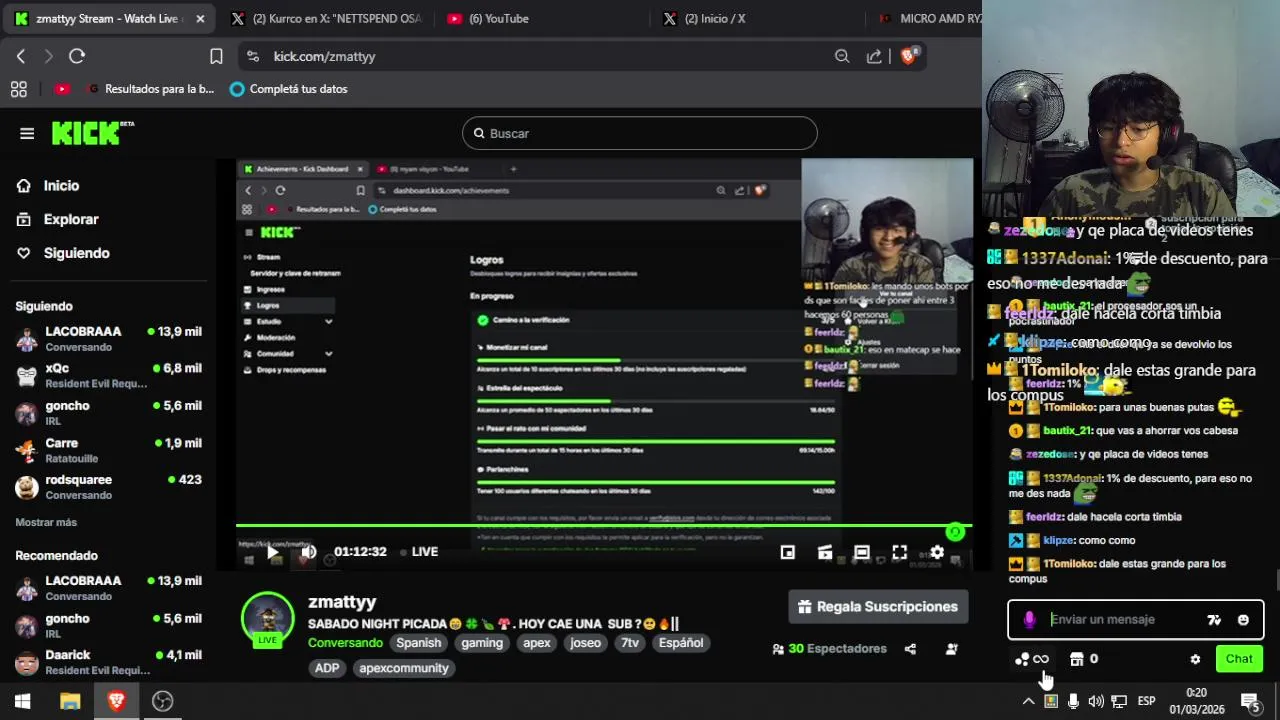1280x720 pixels.
Task: Click the player play button
Action: point(272,552)
